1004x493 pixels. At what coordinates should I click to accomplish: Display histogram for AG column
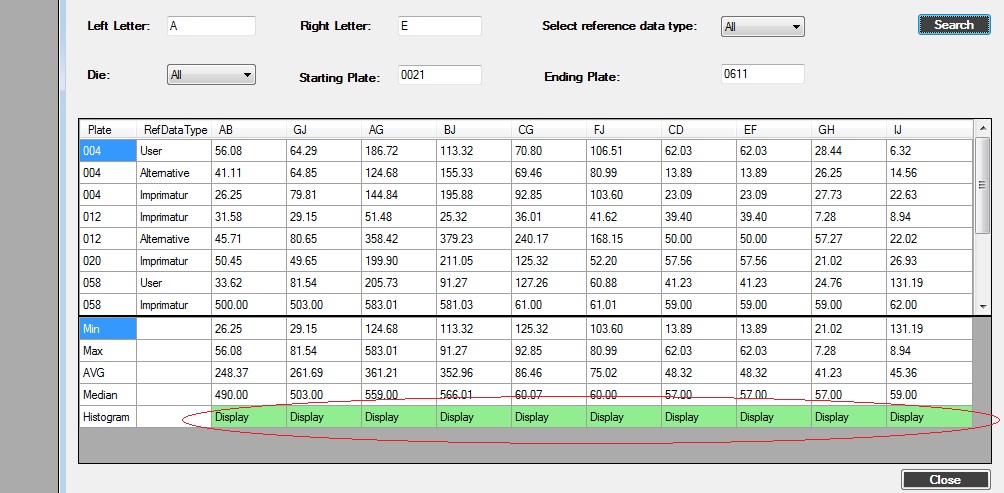399,417
